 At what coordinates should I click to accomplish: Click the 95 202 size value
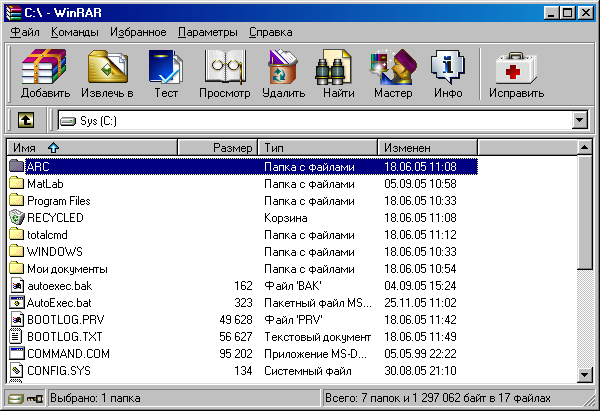(x=236, y=354)
